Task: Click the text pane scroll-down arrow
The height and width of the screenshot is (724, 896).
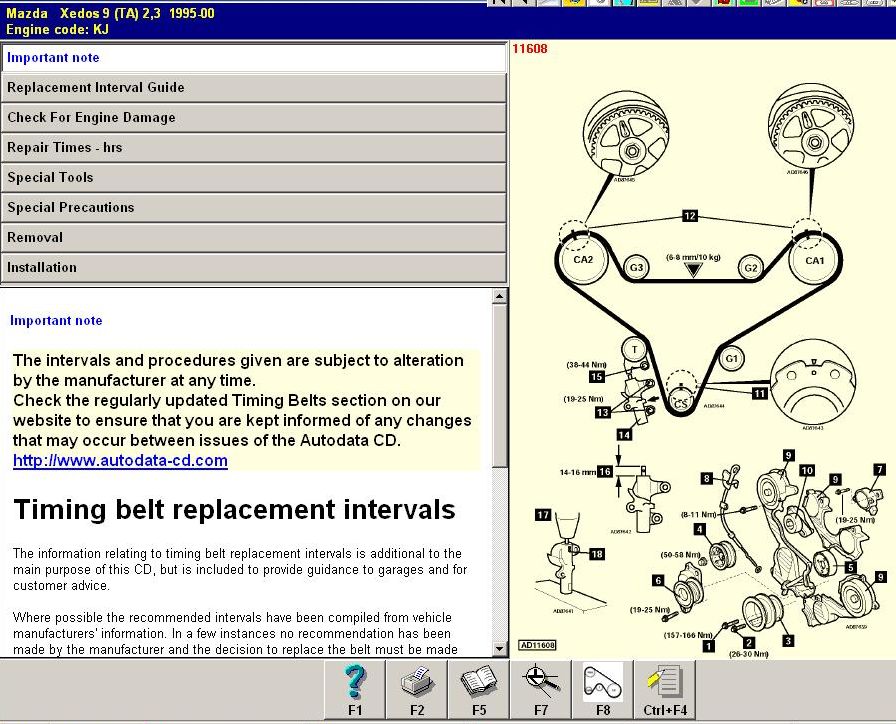Action: click(x=499, y=649)
